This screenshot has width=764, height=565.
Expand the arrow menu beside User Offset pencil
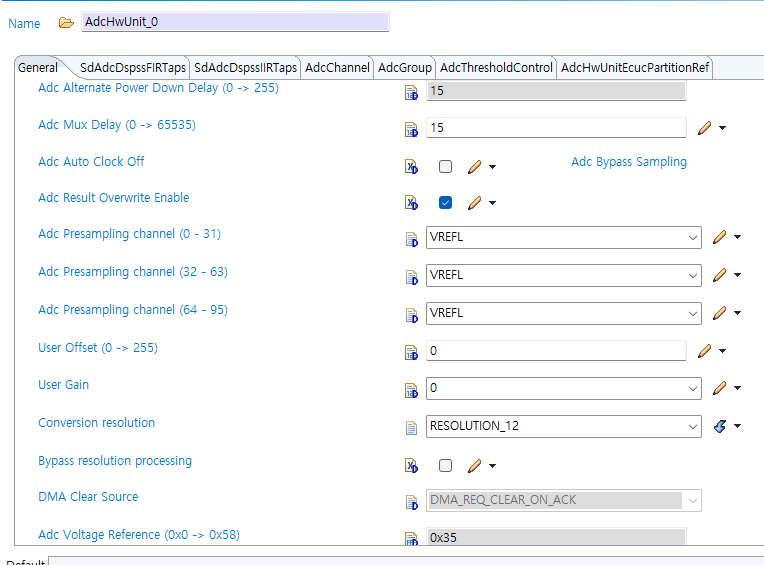pyautogui.click(x=723, y=351)
